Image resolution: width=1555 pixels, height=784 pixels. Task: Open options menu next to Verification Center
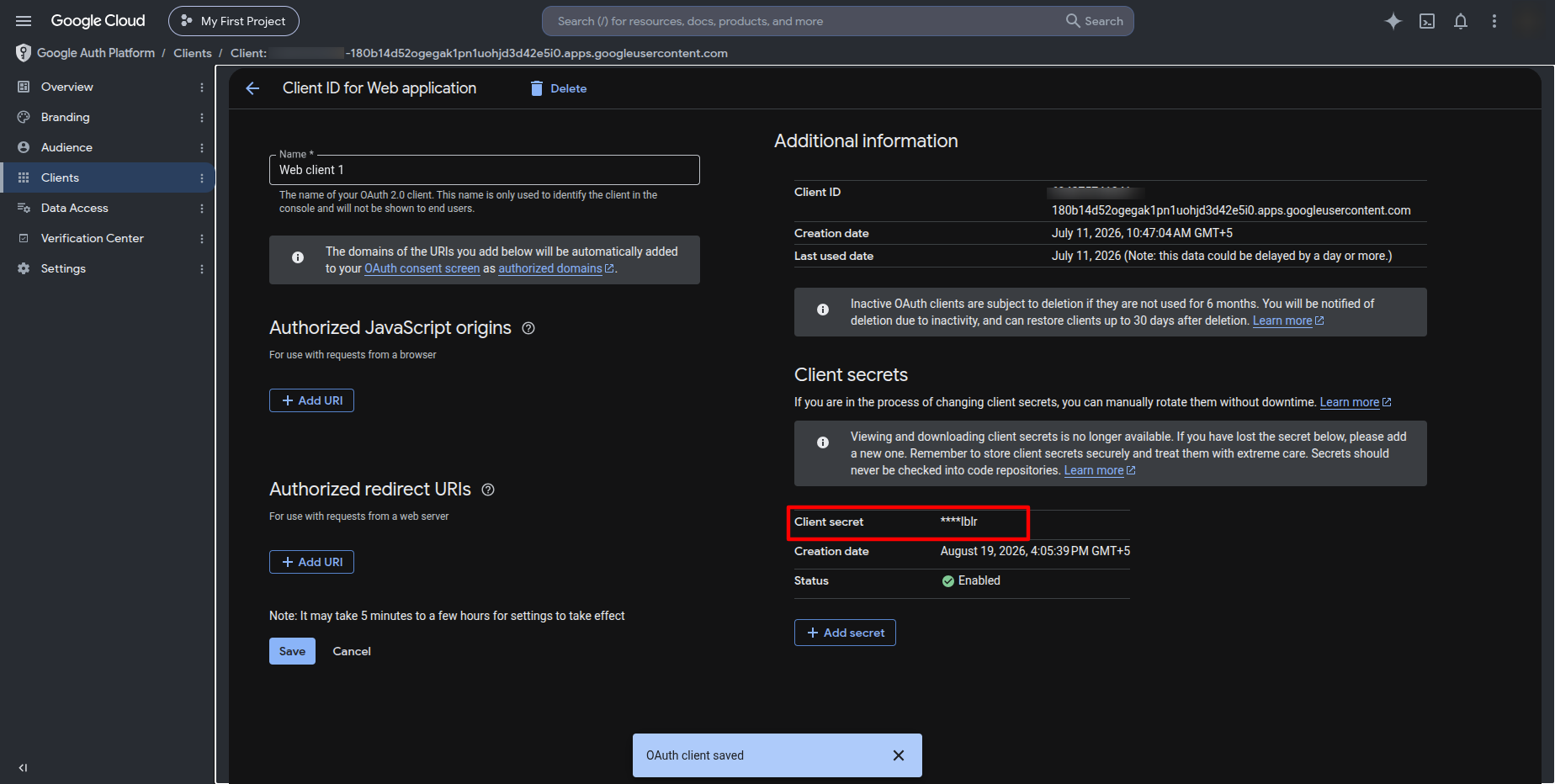(x=202, y=239)
